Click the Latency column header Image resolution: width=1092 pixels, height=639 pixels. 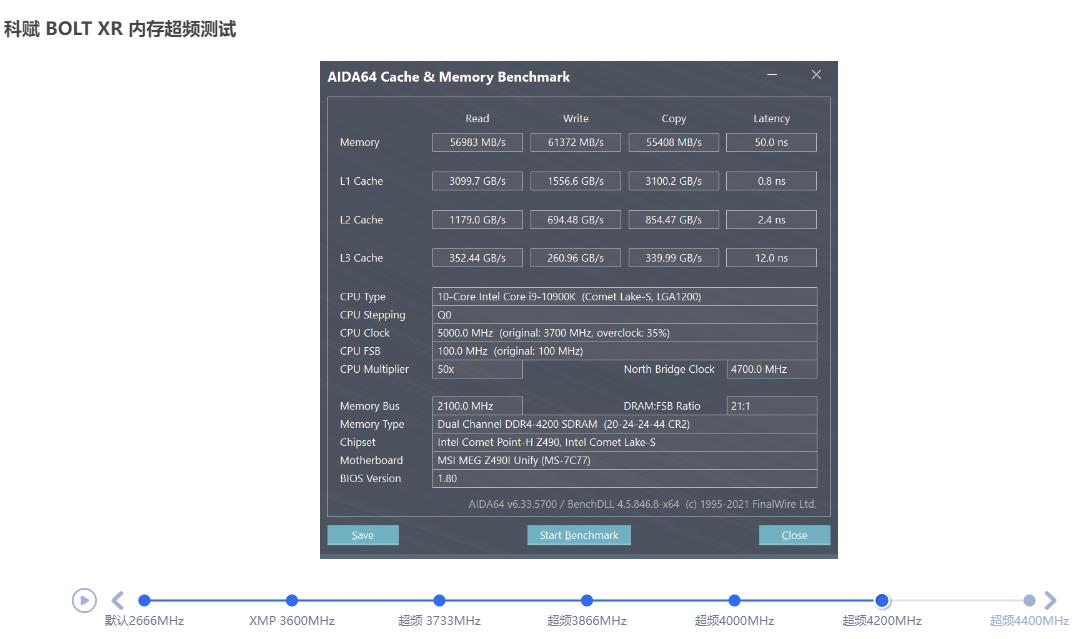(x=771, y=118)
